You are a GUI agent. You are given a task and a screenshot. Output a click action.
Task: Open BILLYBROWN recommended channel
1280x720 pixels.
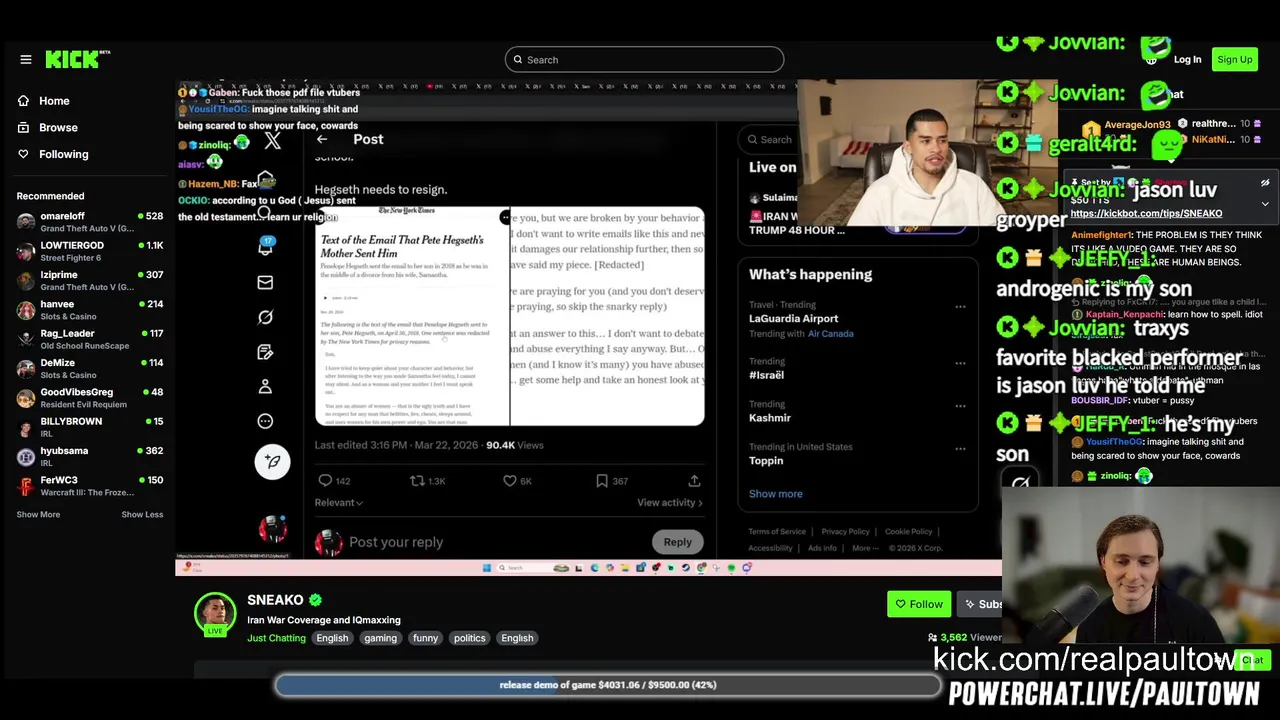90,427
